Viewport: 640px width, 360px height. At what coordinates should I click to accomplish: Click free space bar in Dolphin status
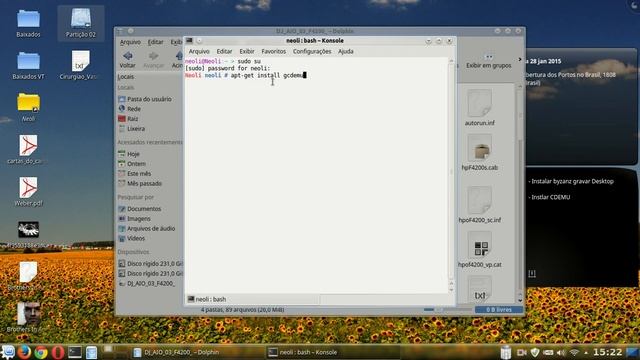(x=499, y=310)
